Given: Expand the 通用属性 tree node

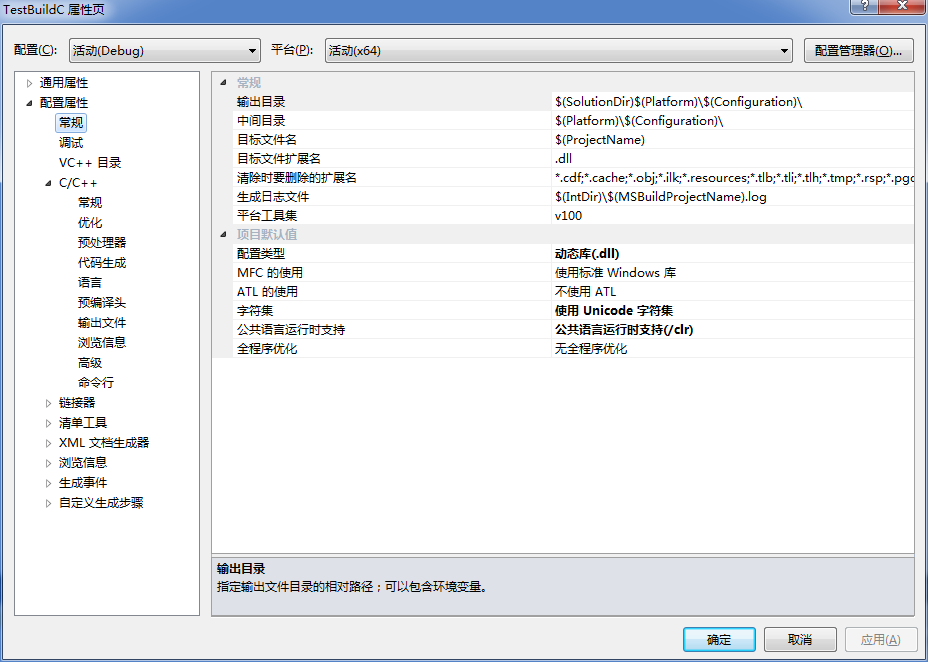Looking at the screenshot, I should [x=30, y=83].
